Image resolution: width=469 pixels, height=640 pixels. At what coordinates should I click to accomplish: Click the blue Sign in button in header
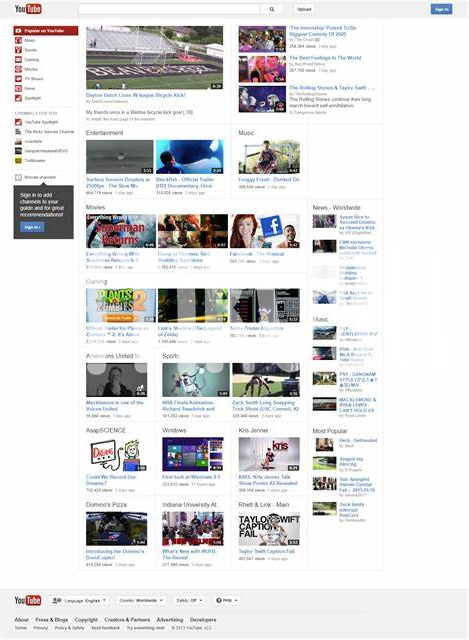click(441, 9)
